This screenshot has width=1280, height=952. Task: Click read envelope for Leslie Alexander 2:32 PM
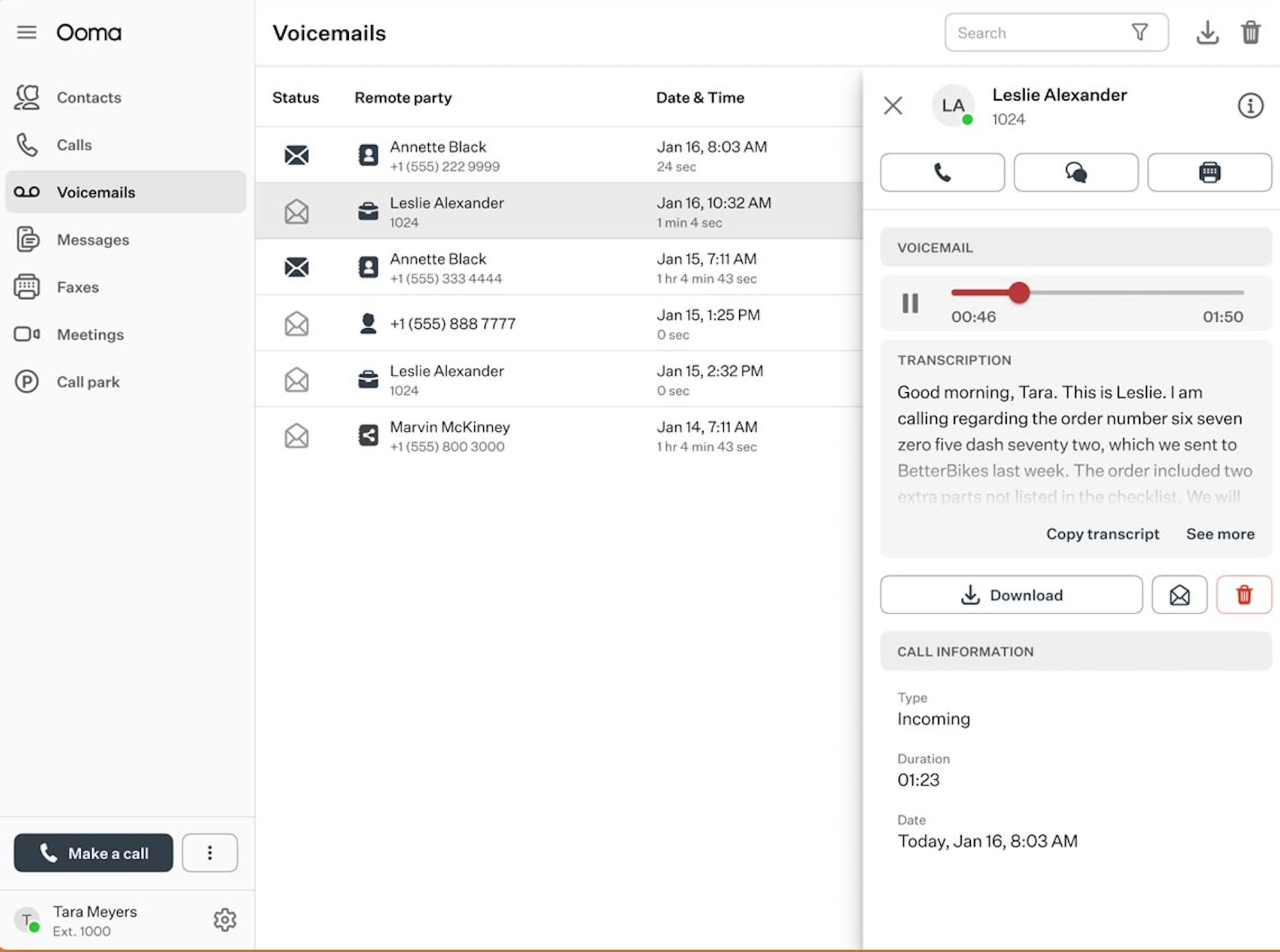(x=296, y=379)
